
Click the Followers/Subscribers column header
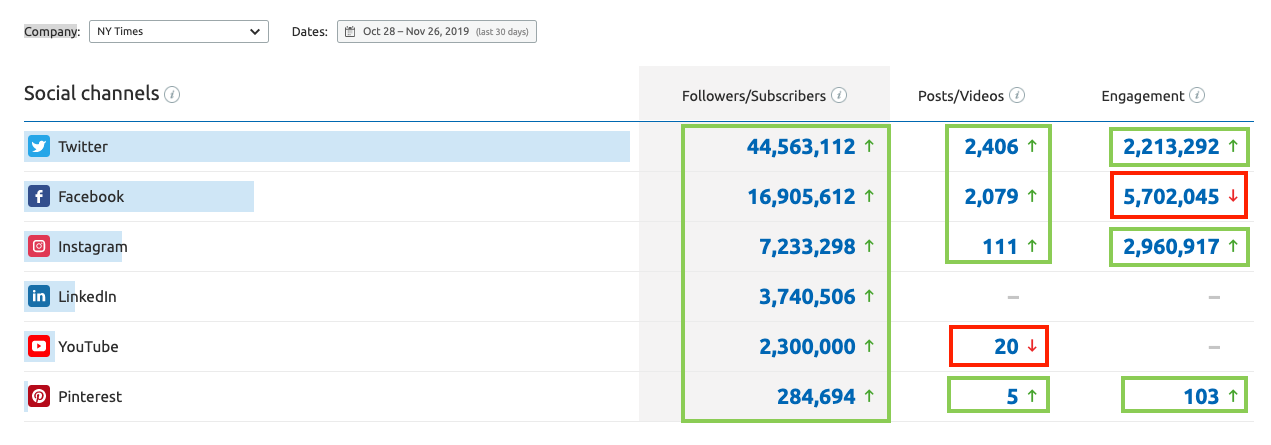pos(754,96)
